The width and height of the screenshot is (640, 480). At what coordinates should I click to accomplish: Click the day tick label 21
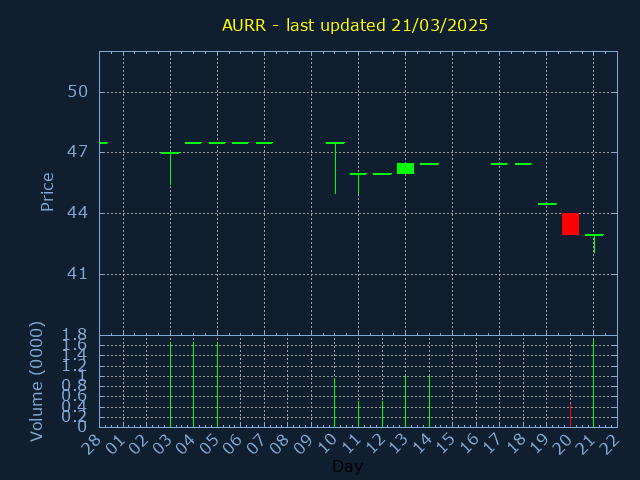point(586,444)
